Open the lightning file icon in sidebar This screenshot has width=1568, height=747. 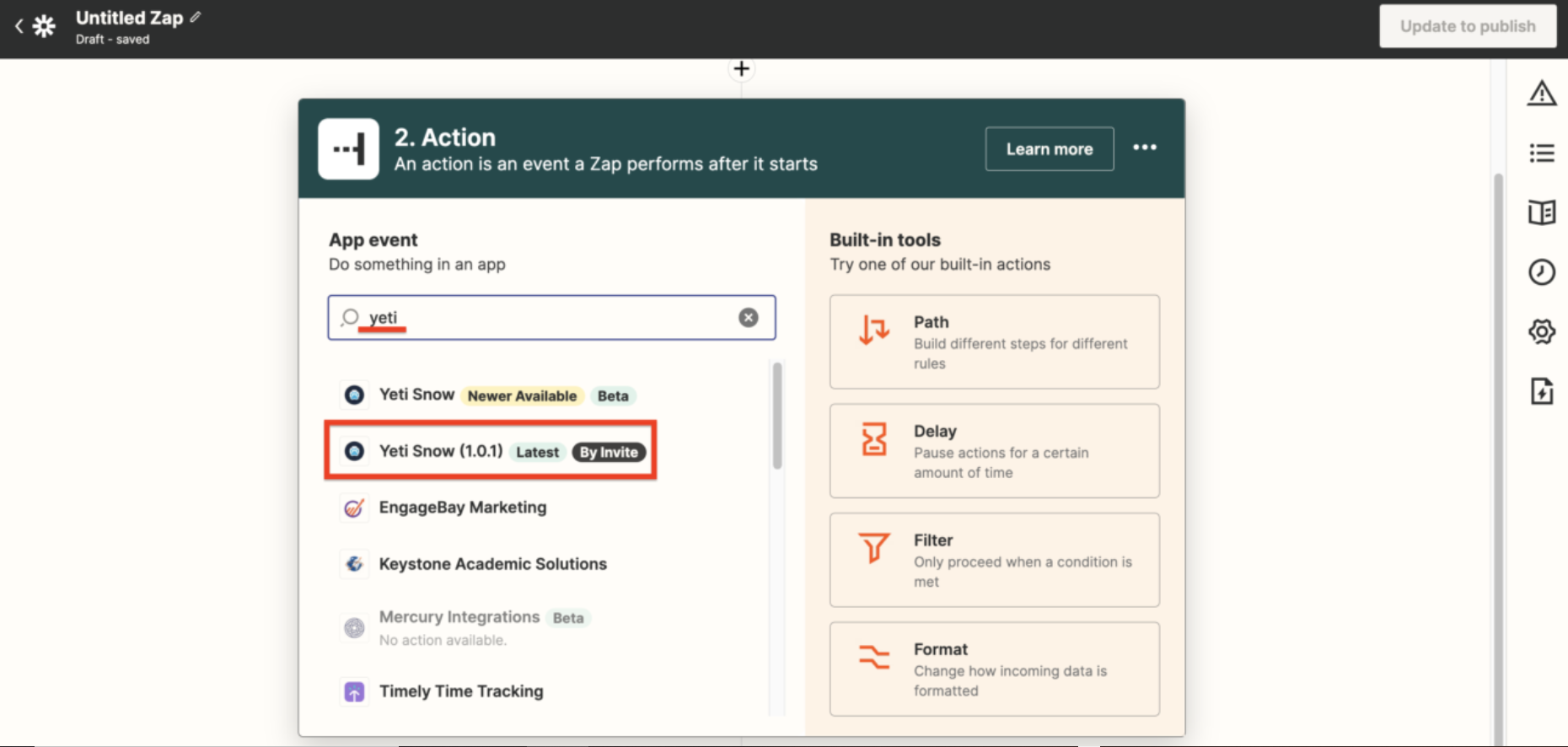pyautogui.click(x=1542, y=391)
